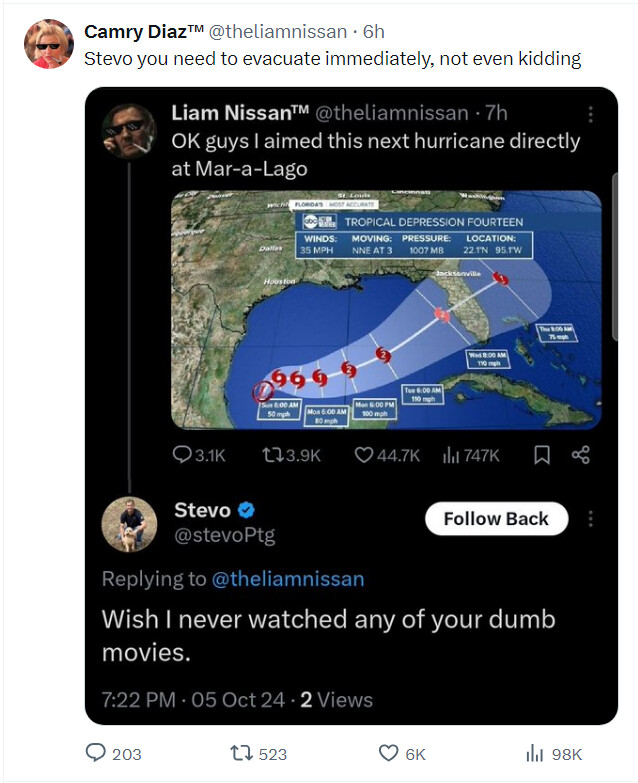Image resolution: width=638 pixels, height=783 pixels.
Task: Click the outer tweet reply icon
Action: coord(96,752)
